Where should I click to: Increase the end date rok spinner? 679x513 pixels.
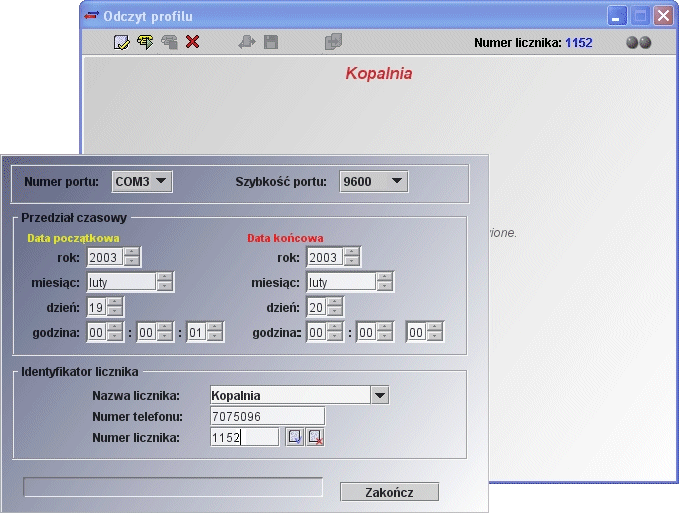tap(351, 253)
